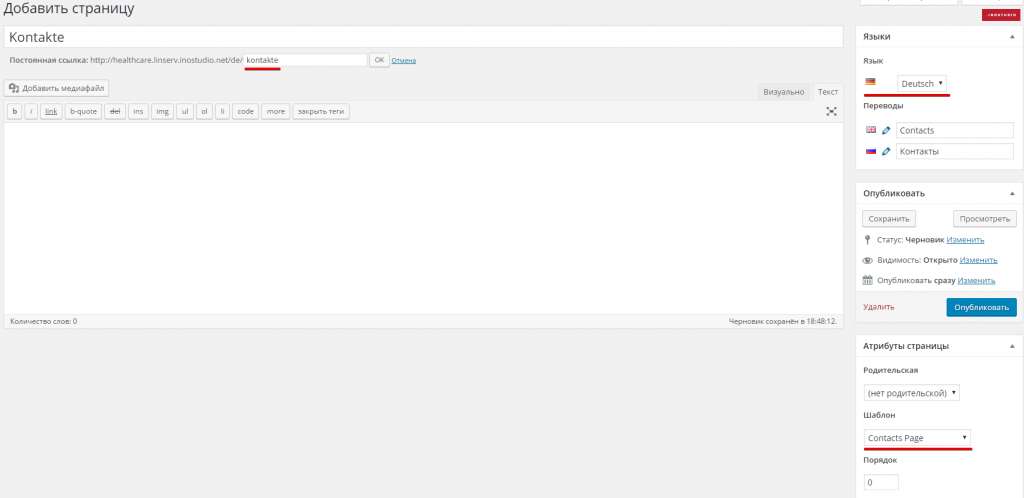
Task: Switch to the Визуально editor tab
Action: [x=783, y=92]
